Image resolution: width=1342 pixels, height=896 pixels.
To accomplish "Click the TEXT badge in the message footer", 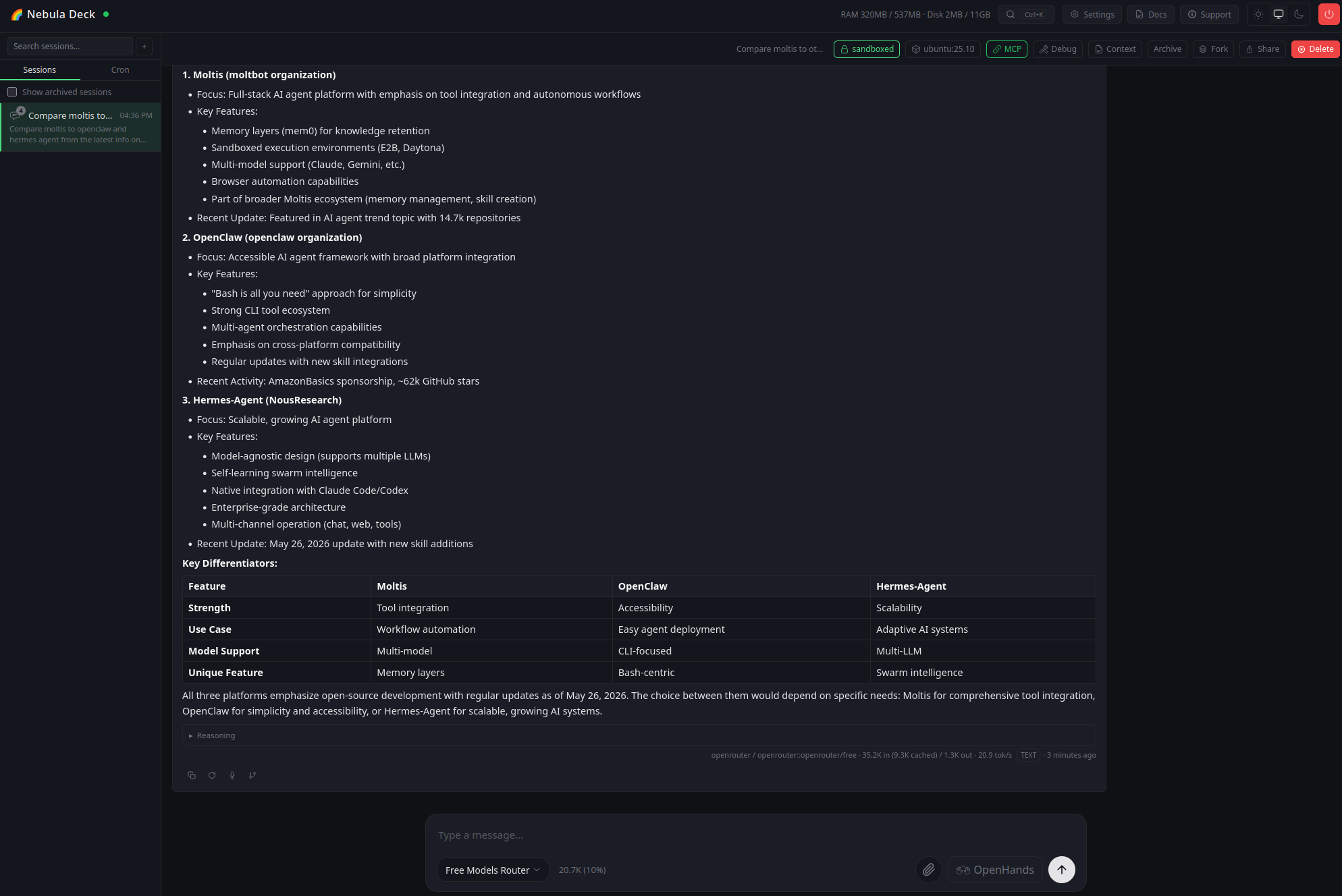I will 1028,756.
